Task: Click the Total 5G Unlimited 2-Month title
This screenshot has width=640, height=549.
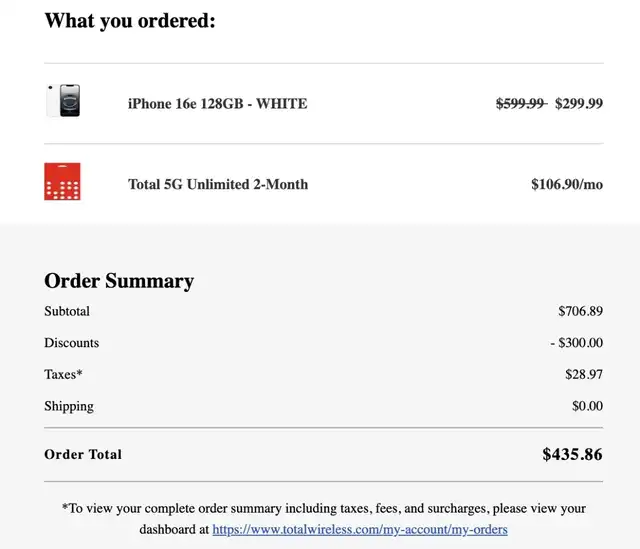Action: coord(218,184)
